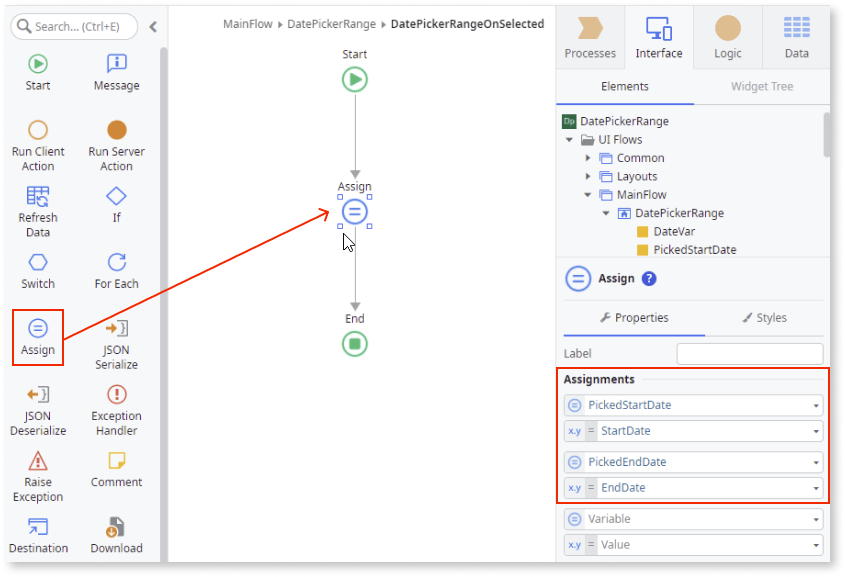Open the StartDate value dropdown
Viewport: 845px width, 577px height.
pos(814,430)
